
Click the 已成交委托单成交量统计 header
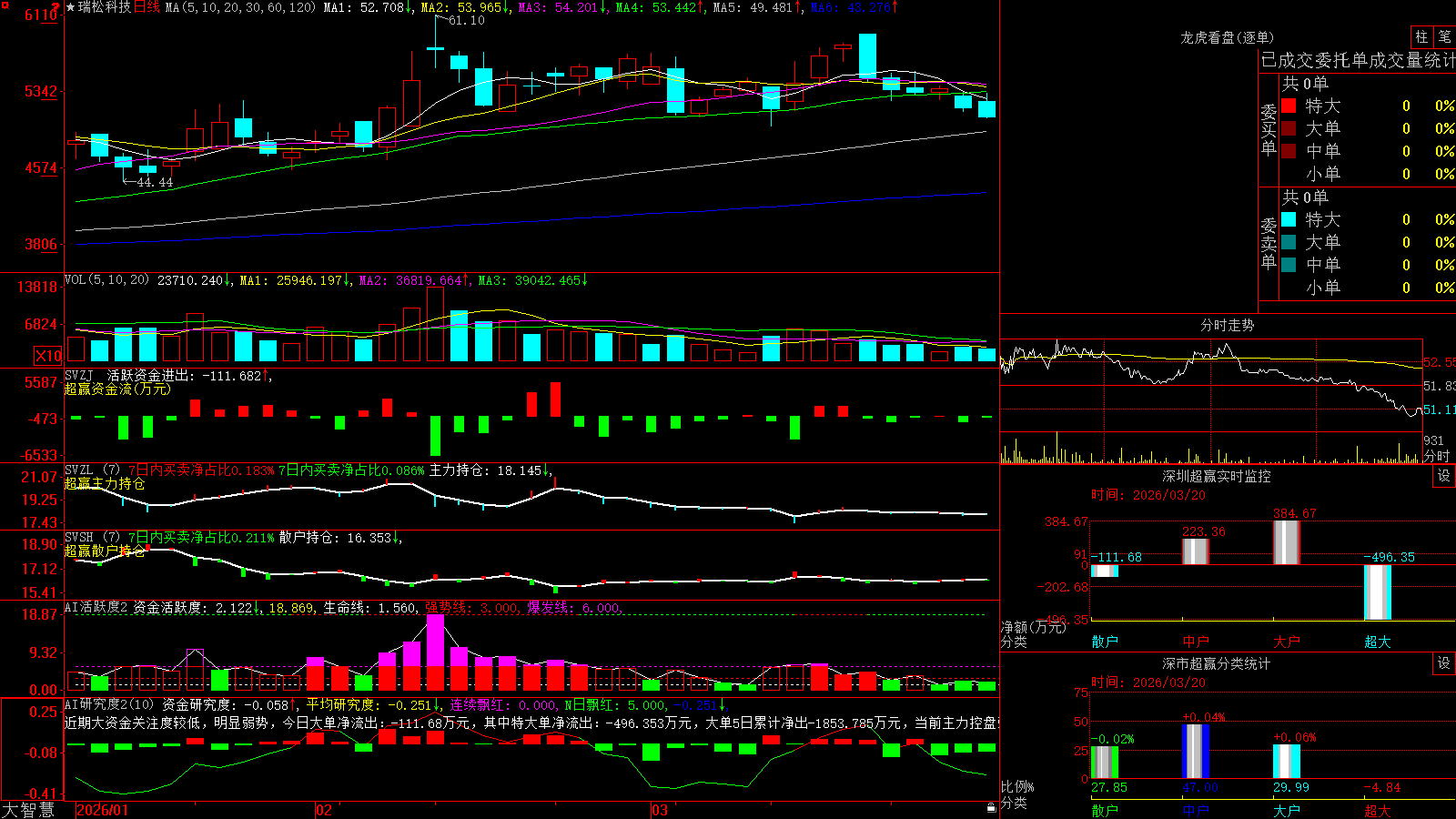click(x=1358, y=60)
